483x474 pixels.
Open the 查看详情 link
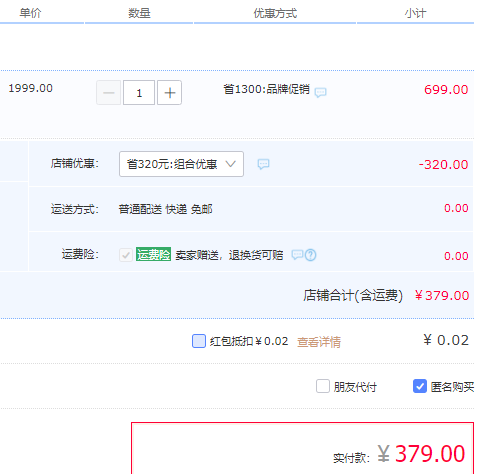[x=319, y=342]
